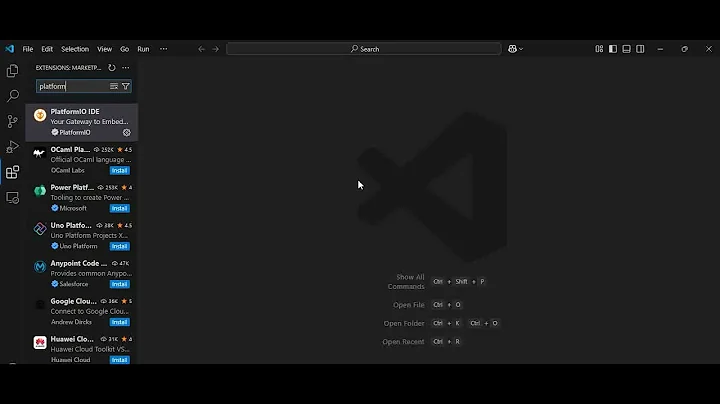Click the Salesforce publisher label
Image resolution: width=720 pixels, height=404 pixels.
73,284
